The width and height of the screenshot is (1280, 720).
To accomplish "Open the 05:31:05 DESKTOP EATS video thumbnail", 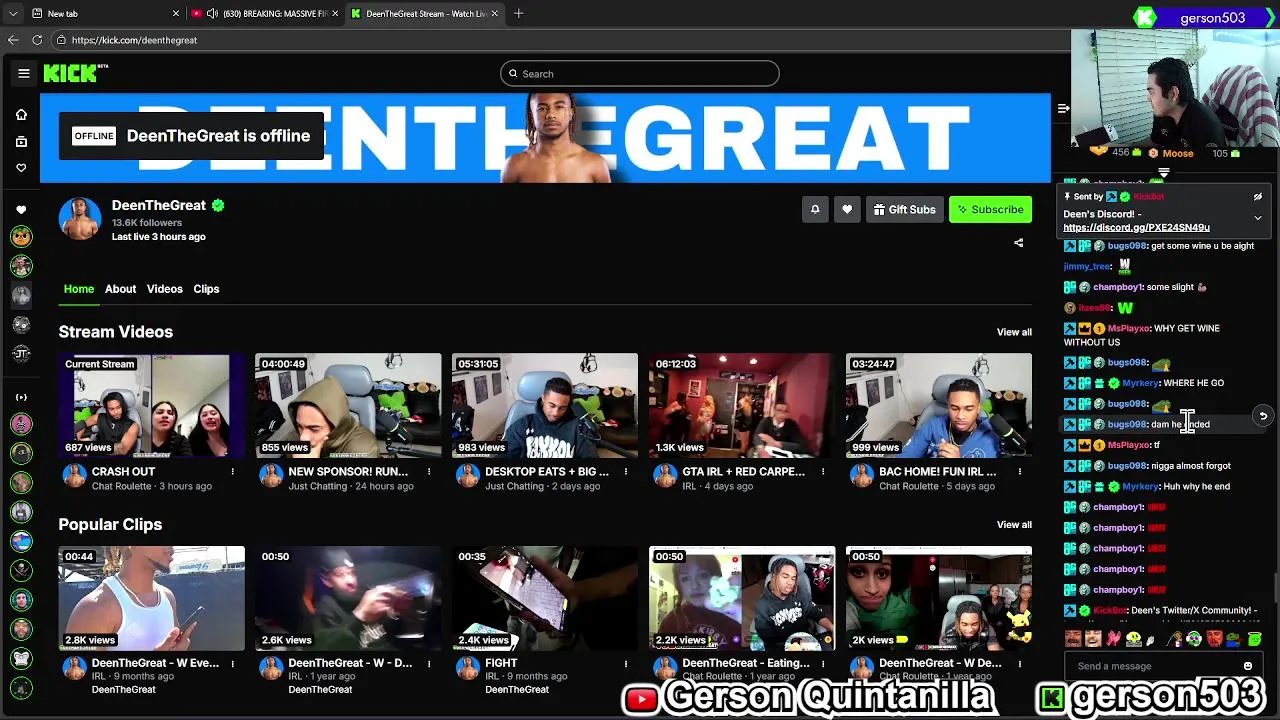I will 545,405.
